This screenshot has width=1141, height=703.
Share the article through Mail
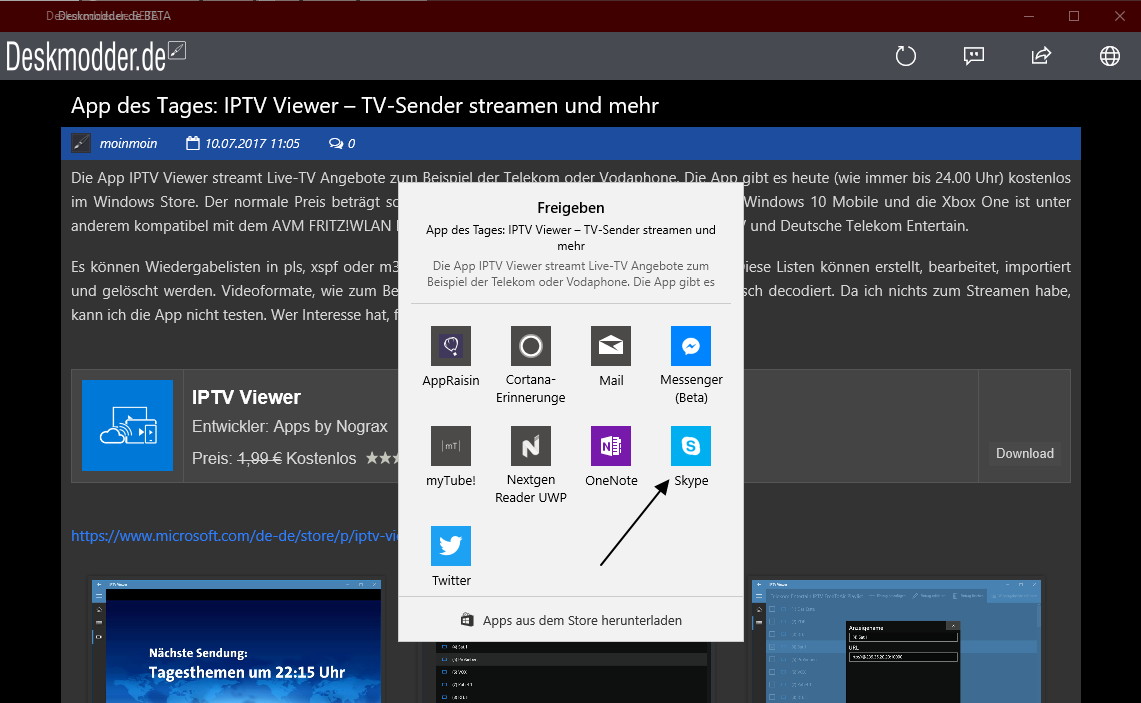click(611, 346)
